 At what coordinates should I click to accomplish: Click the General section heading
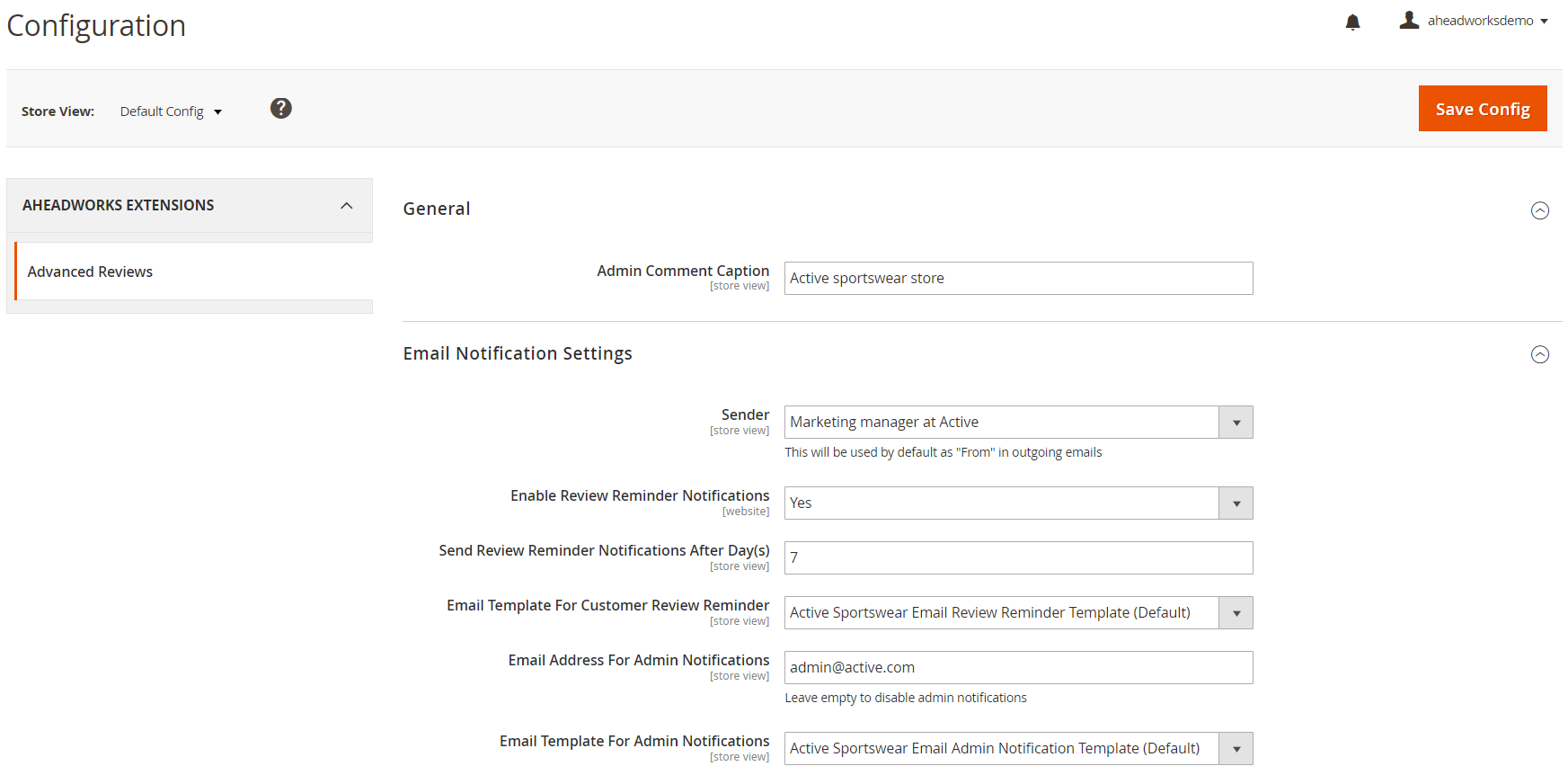pos(437,209)
